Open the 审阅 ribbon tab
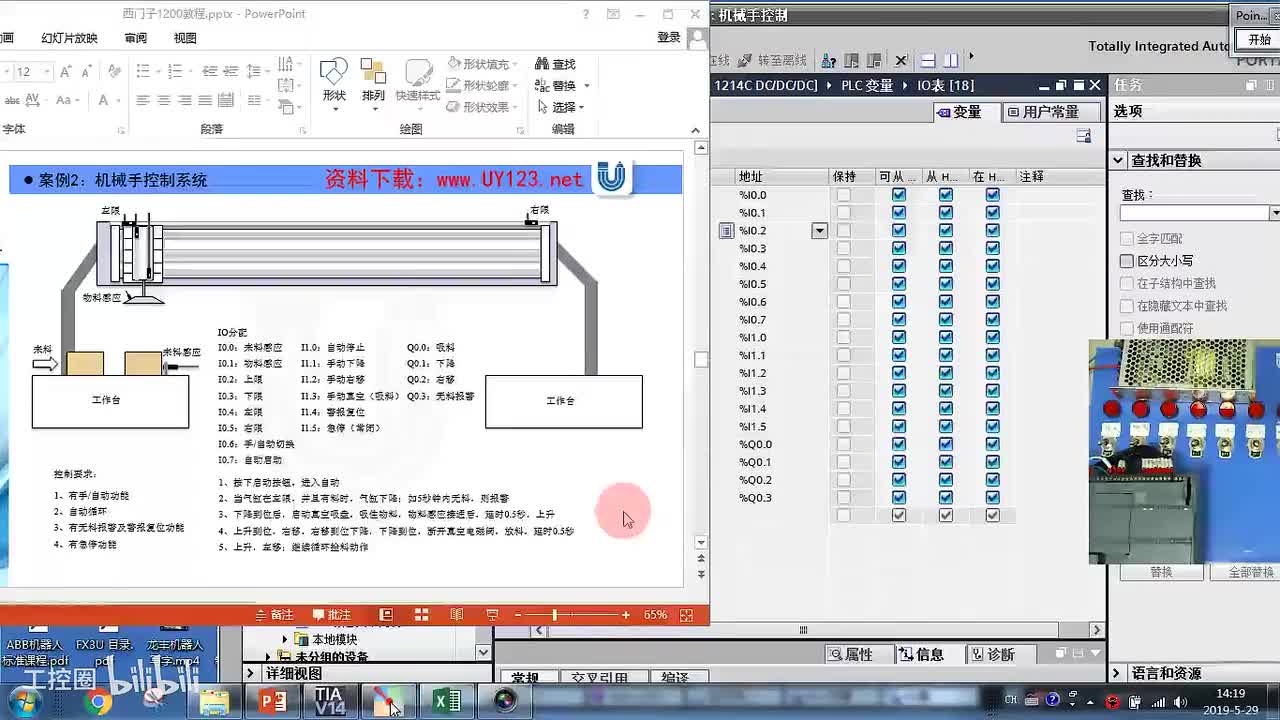 pyautogui.click(x=135, y=38)
